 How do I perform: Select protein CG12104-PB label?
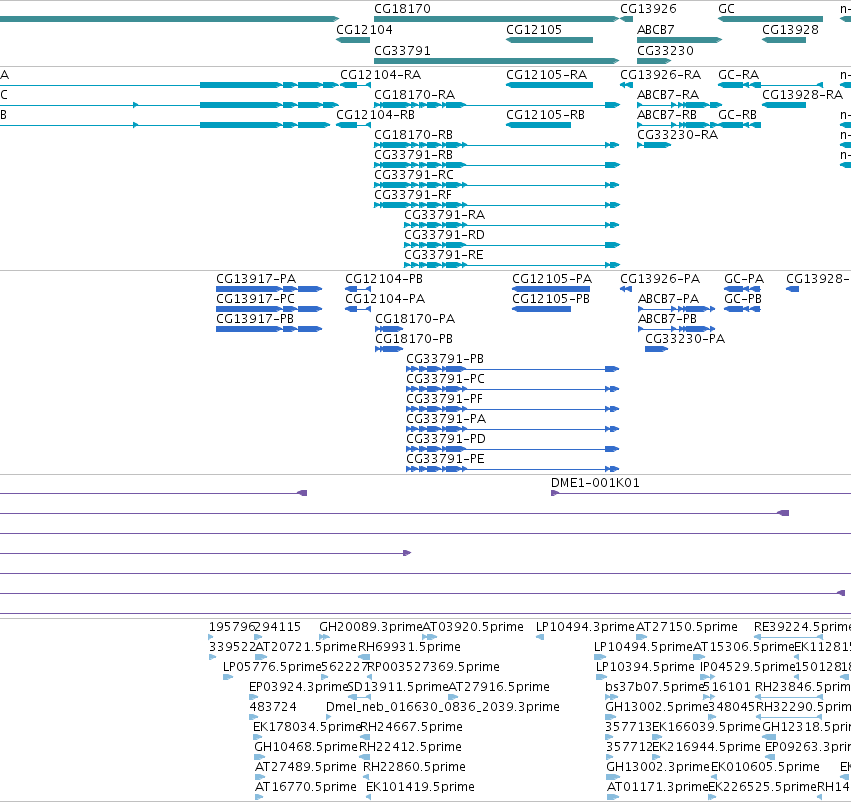384,279
